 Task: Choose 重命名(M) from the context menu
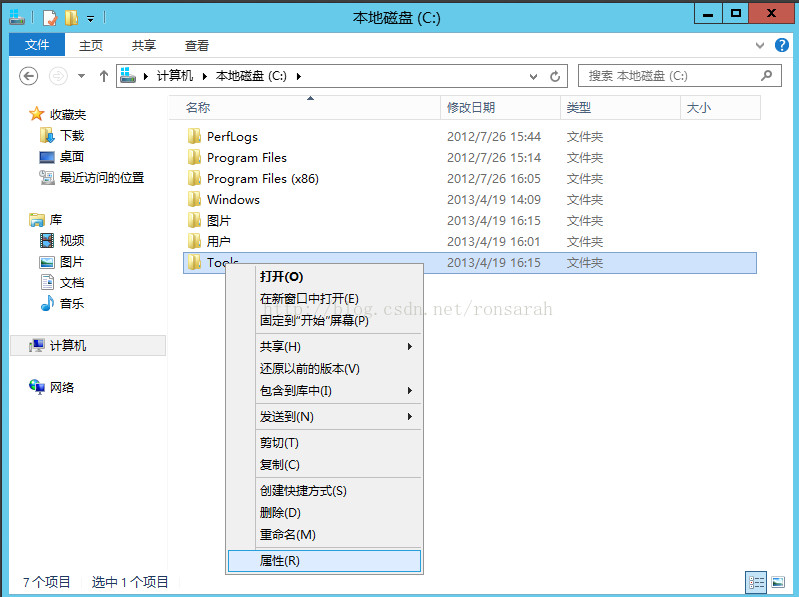click(x=324, y=534)
